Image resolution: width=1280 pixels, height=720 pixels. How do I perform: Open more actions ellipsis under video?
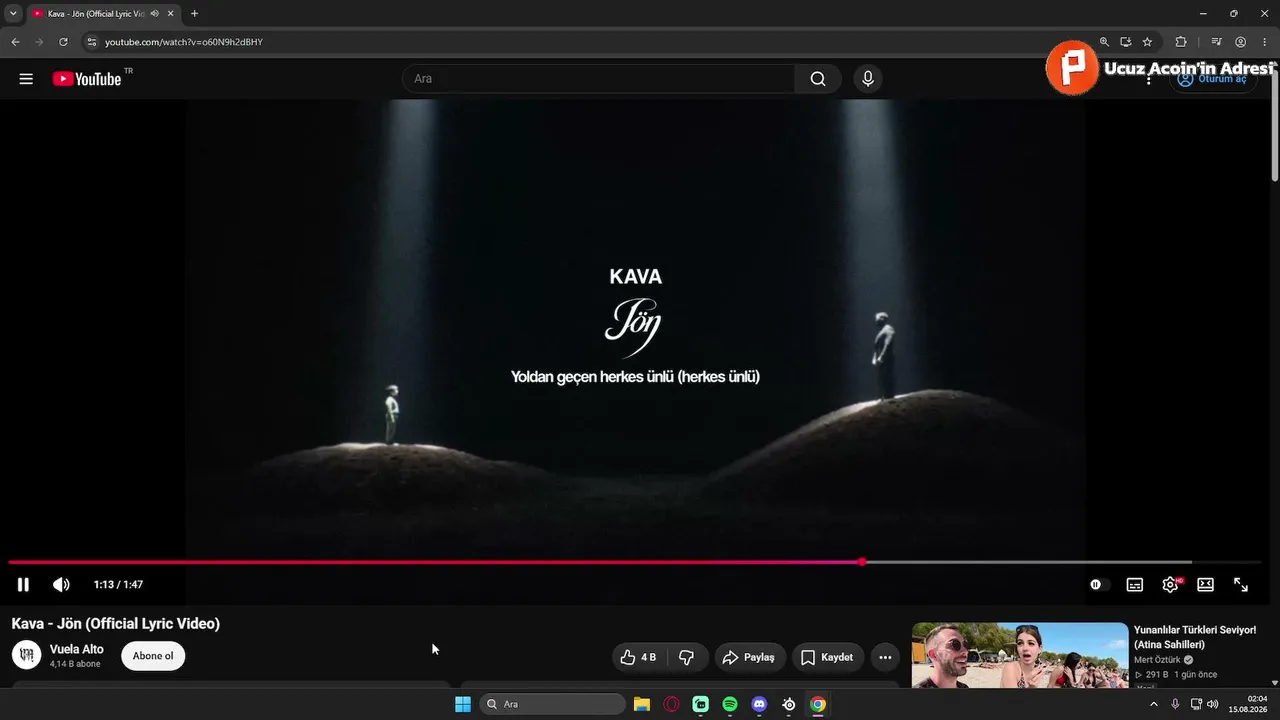[x=885, y=657]
